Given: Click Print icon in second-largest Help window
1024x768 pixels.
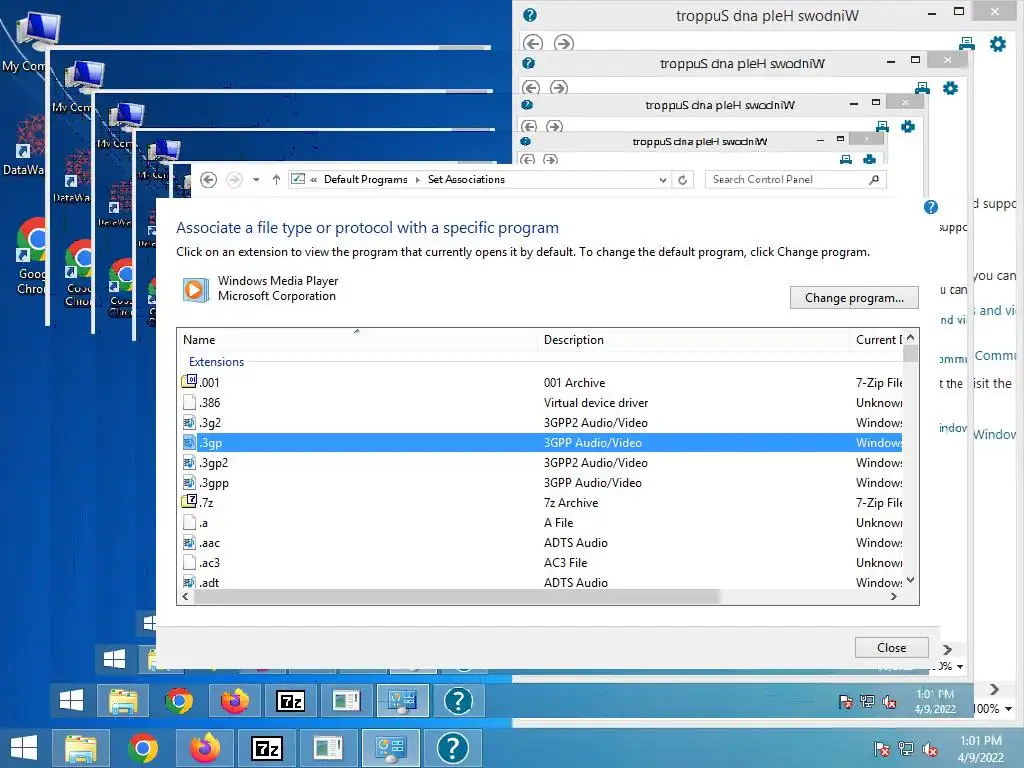Looking at the screenshot, I should pos(922,88).
